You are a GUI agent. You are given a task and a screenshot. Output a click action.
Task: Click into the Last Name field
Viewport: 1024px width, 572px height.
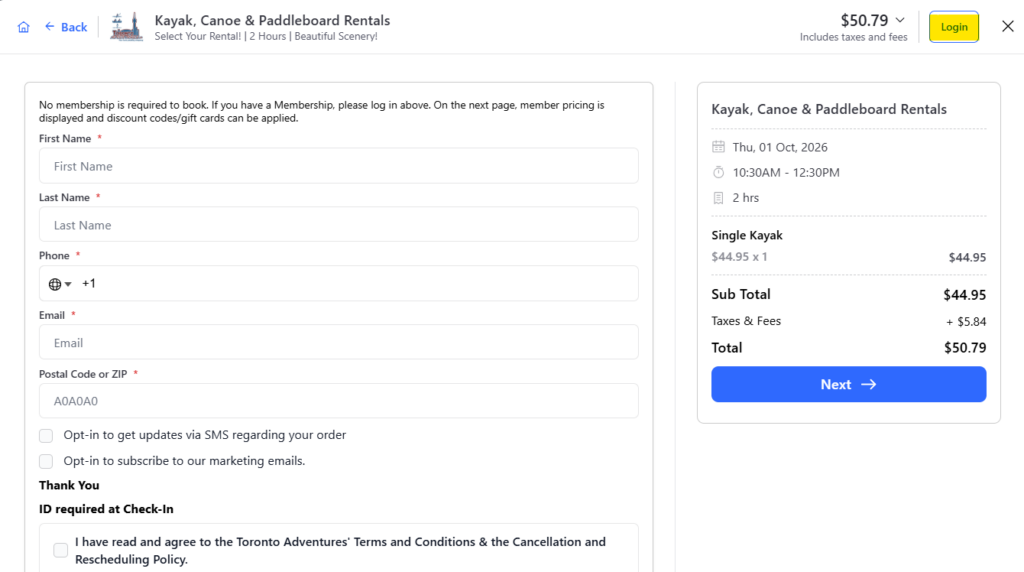point(338,225)
